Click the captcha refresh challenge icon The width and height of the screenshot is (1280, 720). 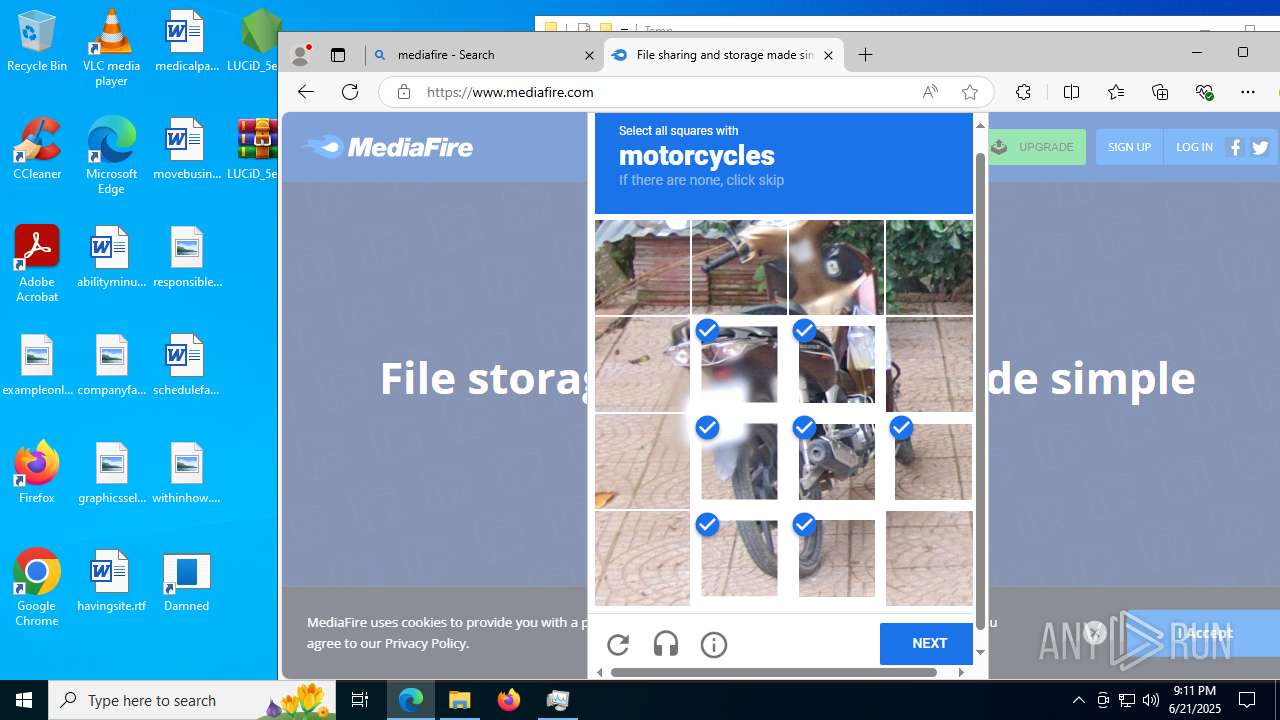[618, 645]
